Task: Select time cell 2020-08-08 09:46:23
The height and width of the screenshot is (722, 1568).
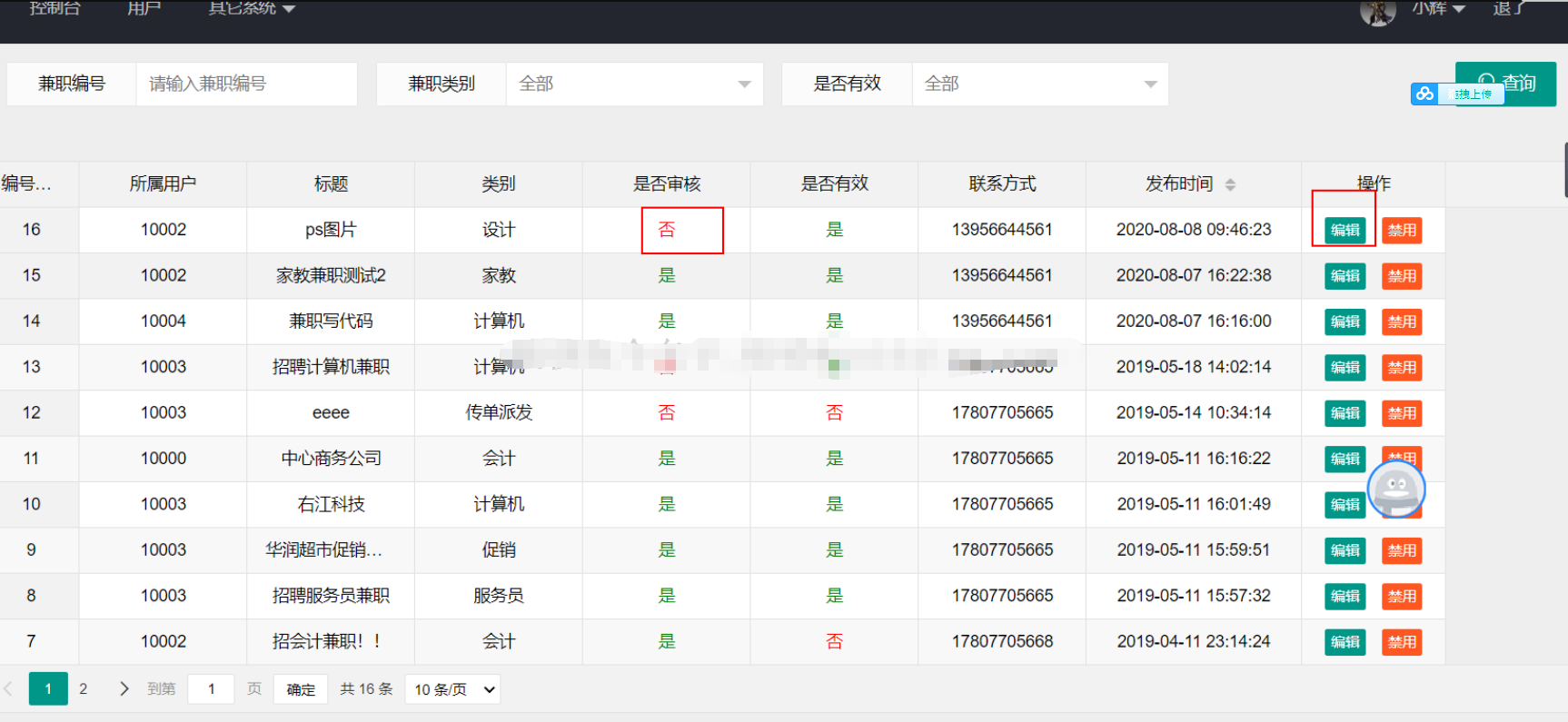Action: click(x=1194, y=230)
